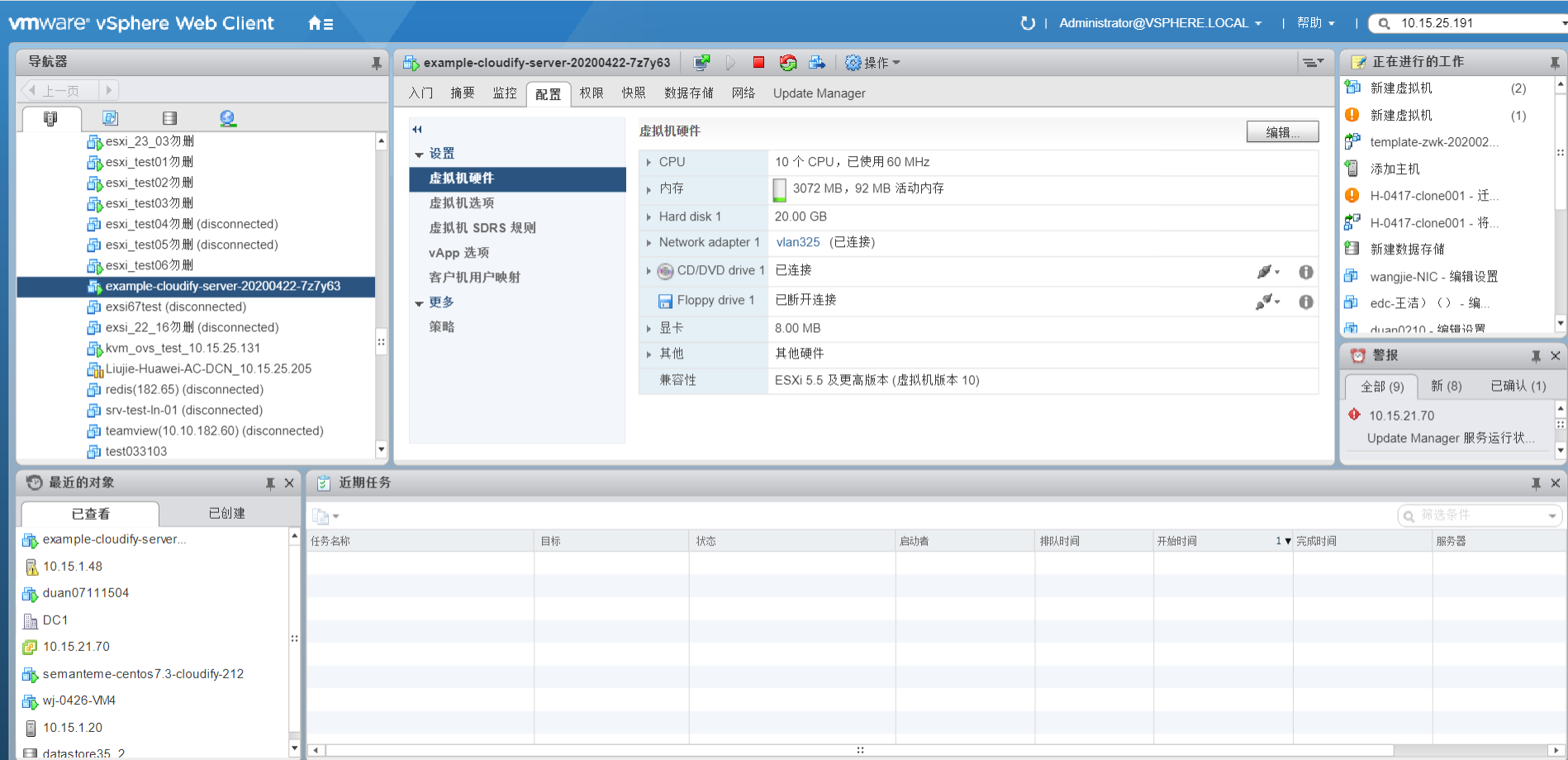The image size is (1568, 760).
Task: Select VMs and Templates navigator tab icon
Action: [x=111, y=118]
